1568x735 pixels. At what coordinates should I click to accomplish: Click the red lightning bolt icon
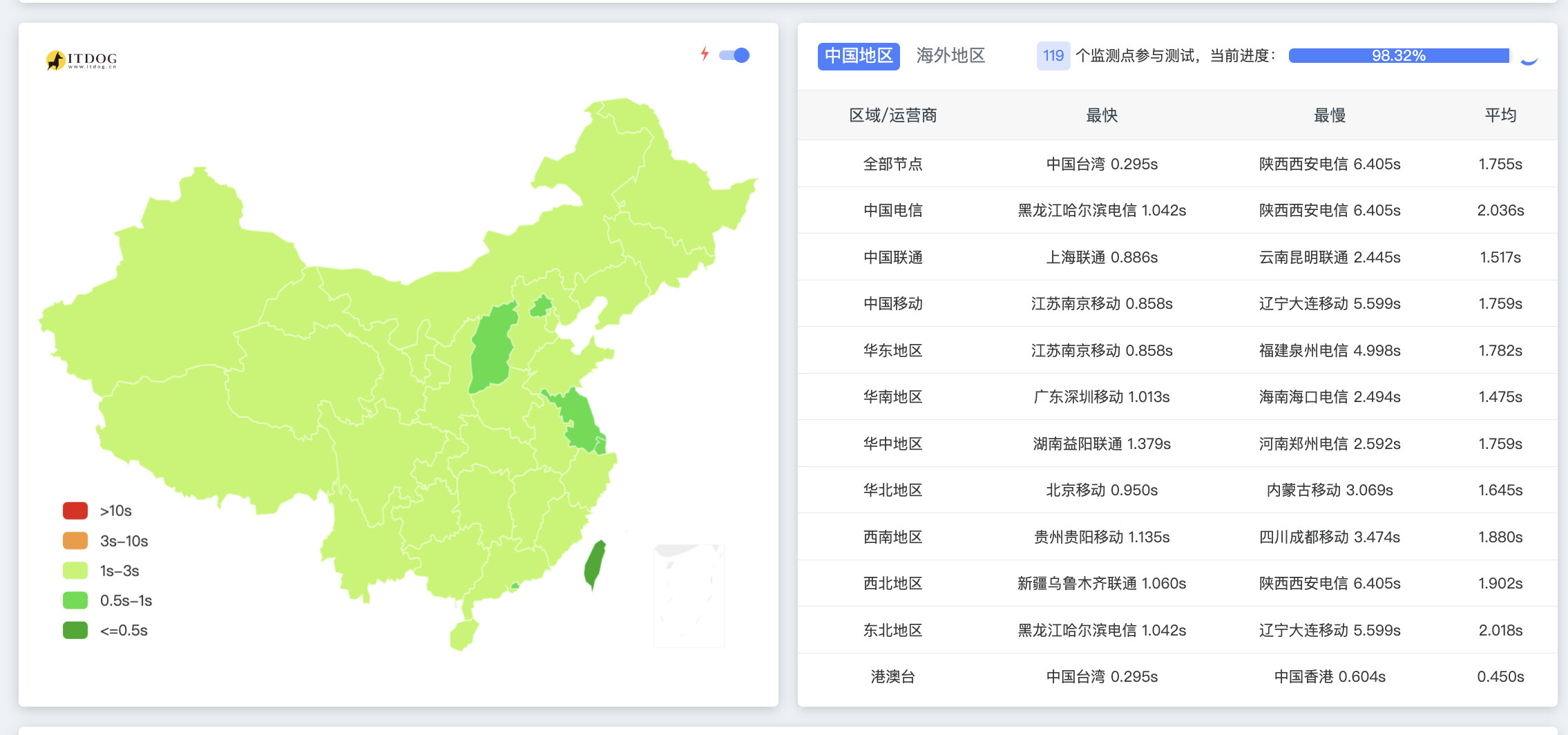pos(705,54)
